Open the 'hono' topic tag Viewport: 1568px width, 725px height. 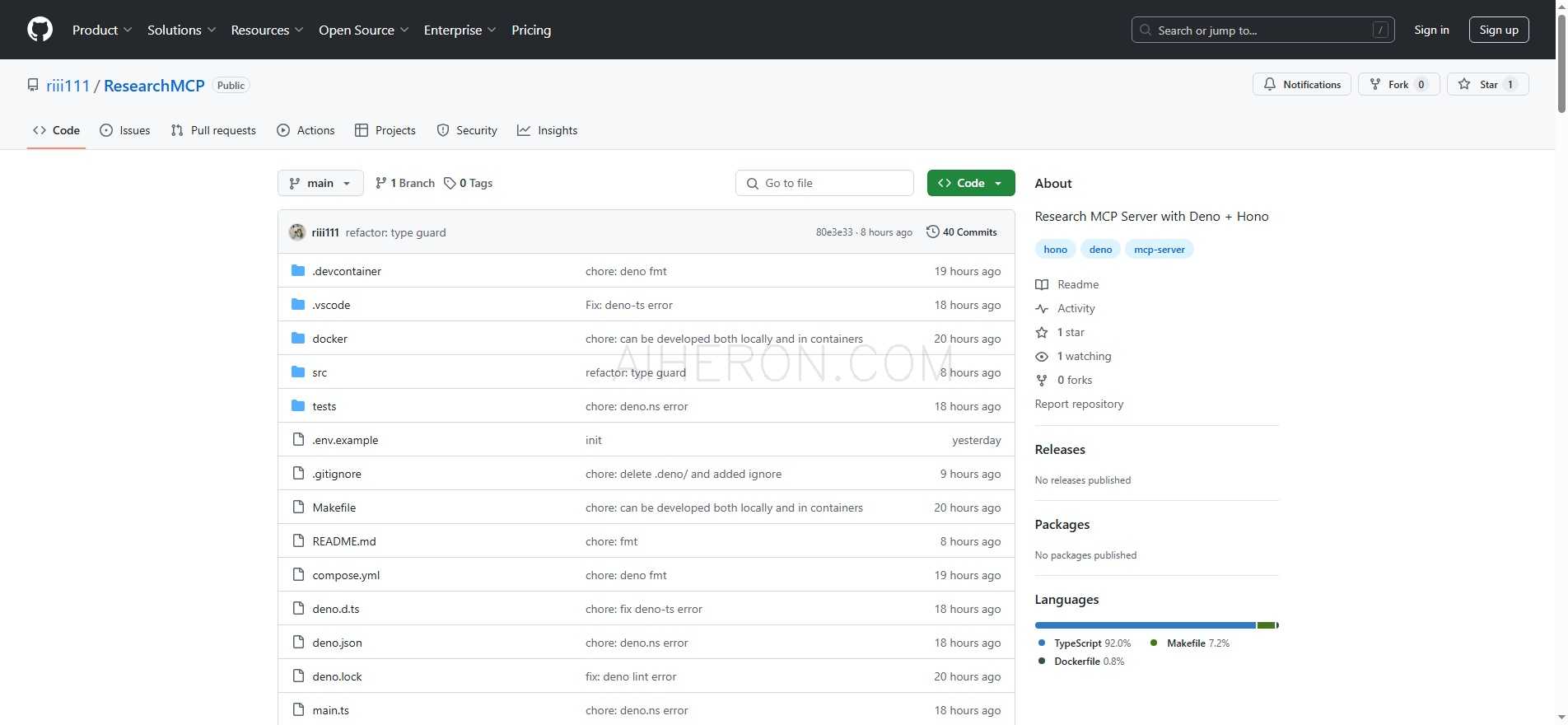(x=1055, y=249)
